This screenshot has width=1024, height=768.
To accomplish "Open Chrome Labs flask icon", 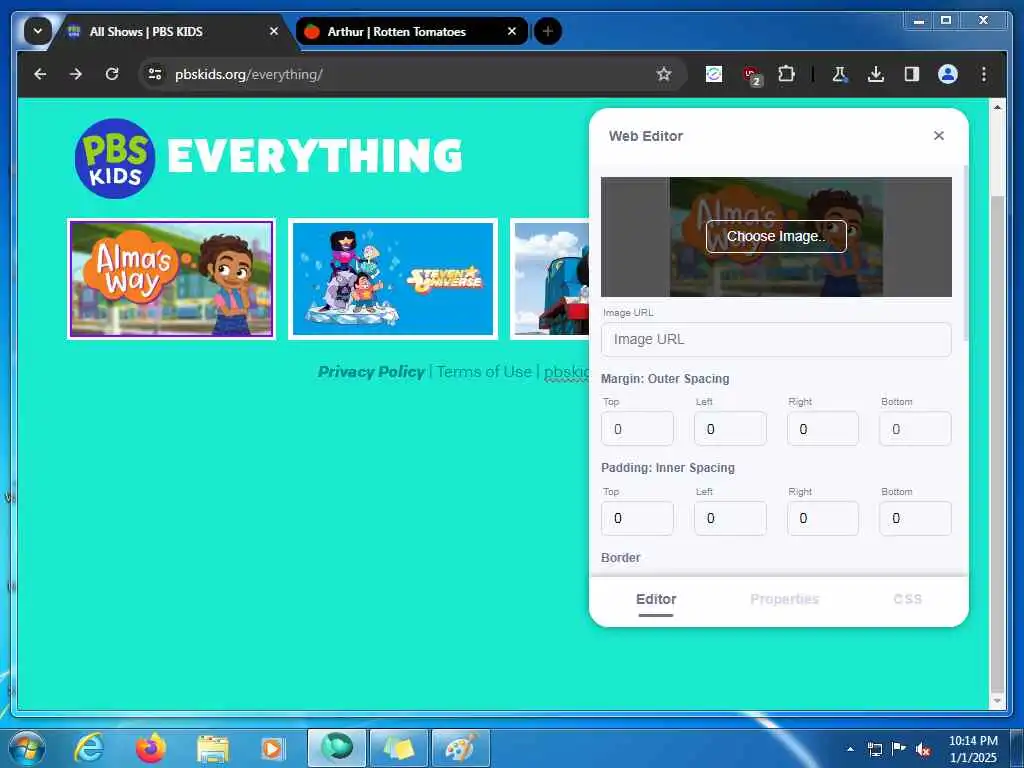I will [x=840, y=74].
